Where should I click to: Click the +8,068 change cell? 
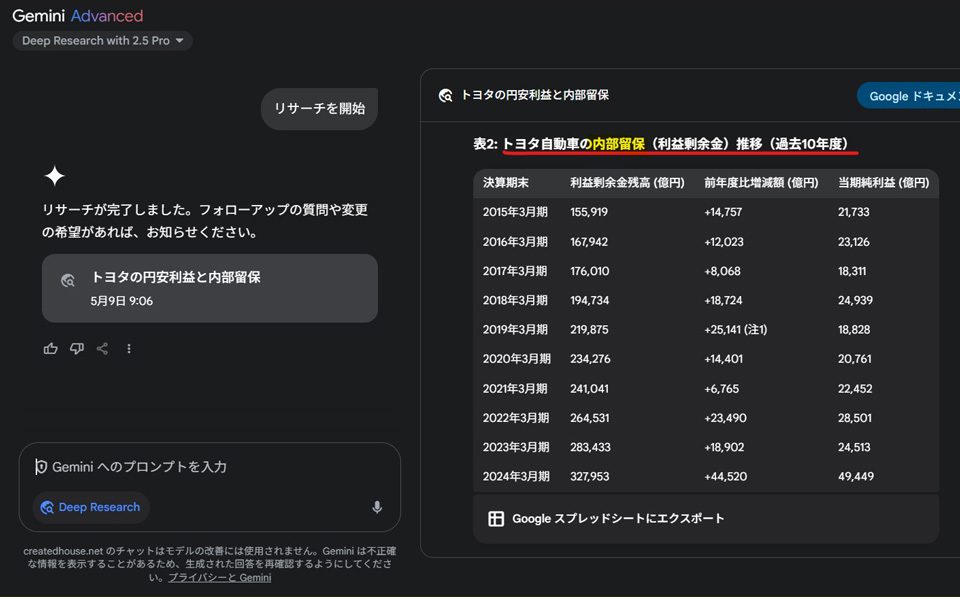pyautogui.click(x=722, y=271)
